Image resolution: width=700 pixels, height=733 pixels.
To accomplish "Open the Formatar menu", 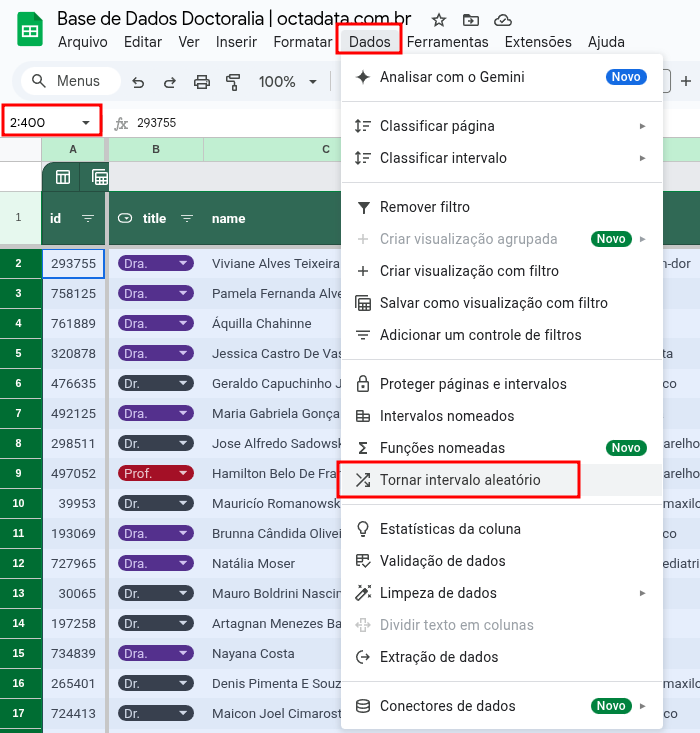I will point(303,42).
